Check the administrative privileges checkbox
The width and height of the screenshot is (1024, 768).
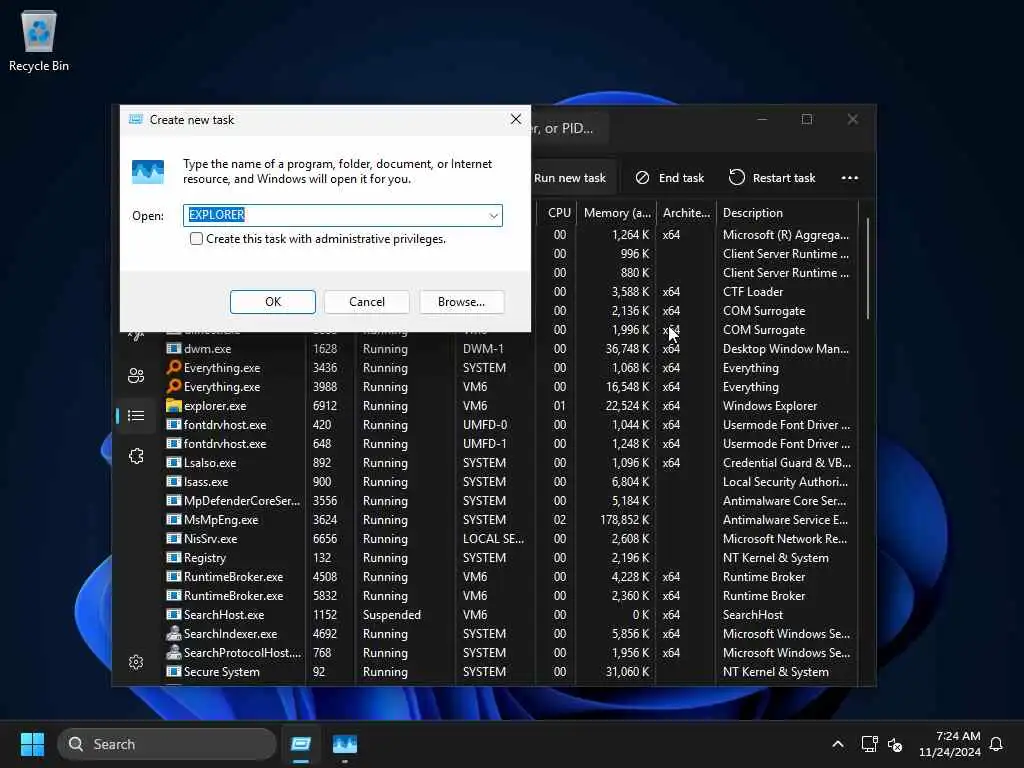[x=196, y=239]
